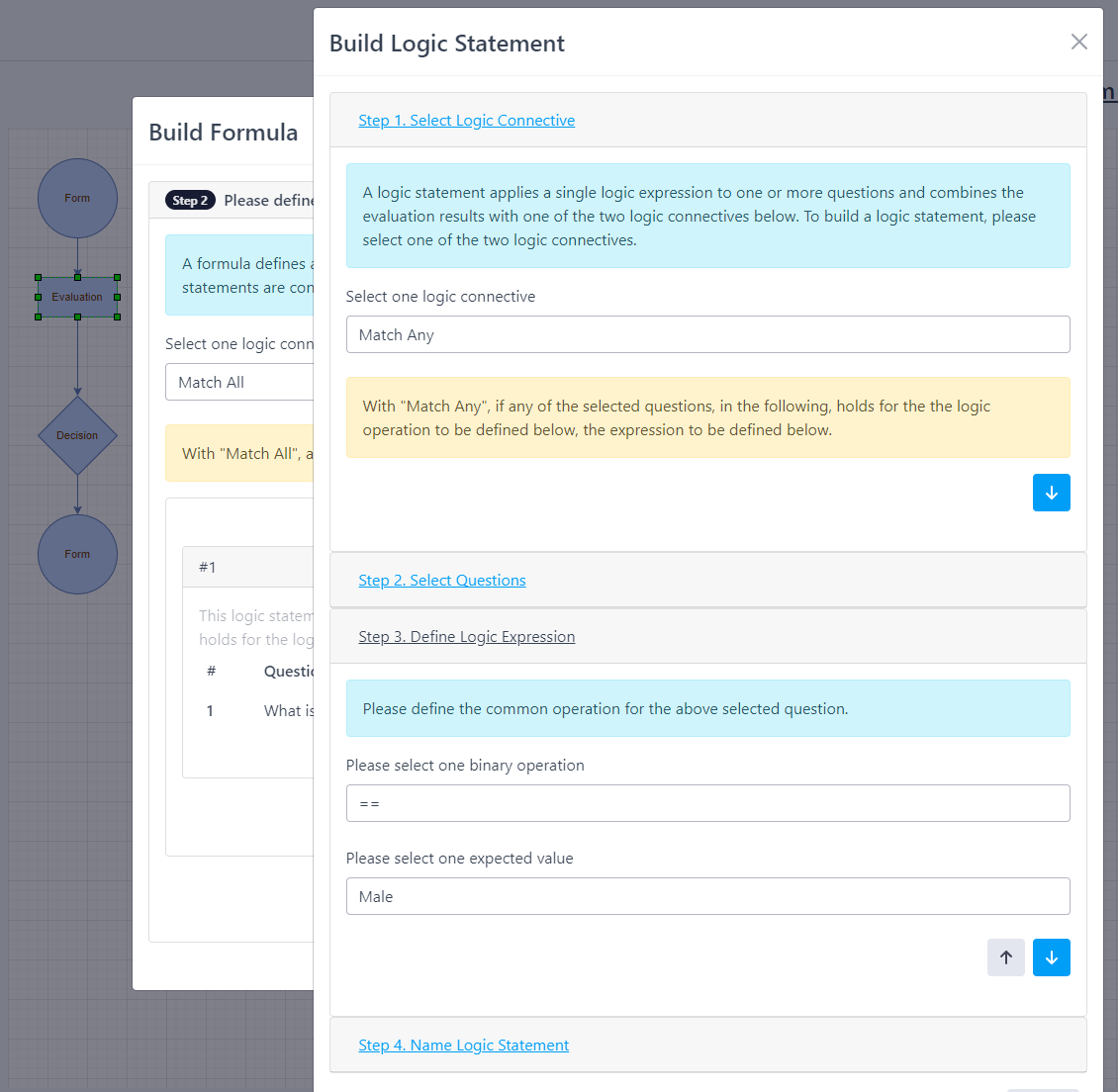The image size is (1118, 1092).
Task: Click logic statement #1 header
Action: pos(247,567)
